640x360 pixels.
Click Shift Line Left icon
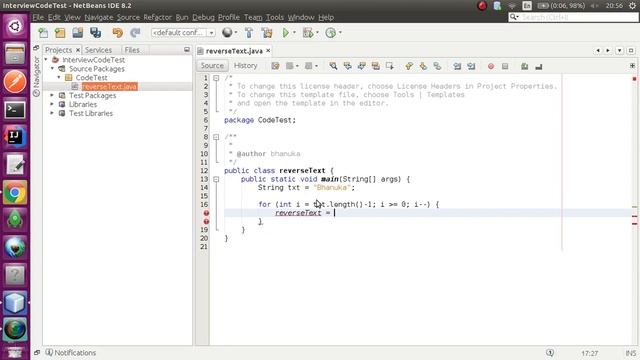pyautogui.click(x=457, y=66)
